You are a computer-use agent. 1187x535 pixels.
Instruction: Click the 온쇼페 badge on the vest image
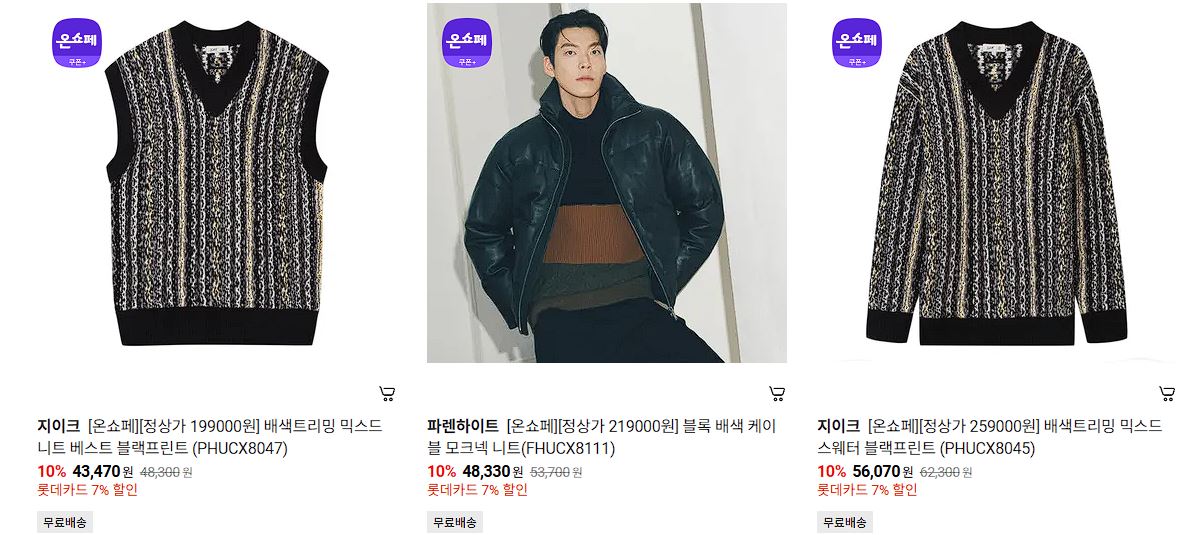pos(76,42)
